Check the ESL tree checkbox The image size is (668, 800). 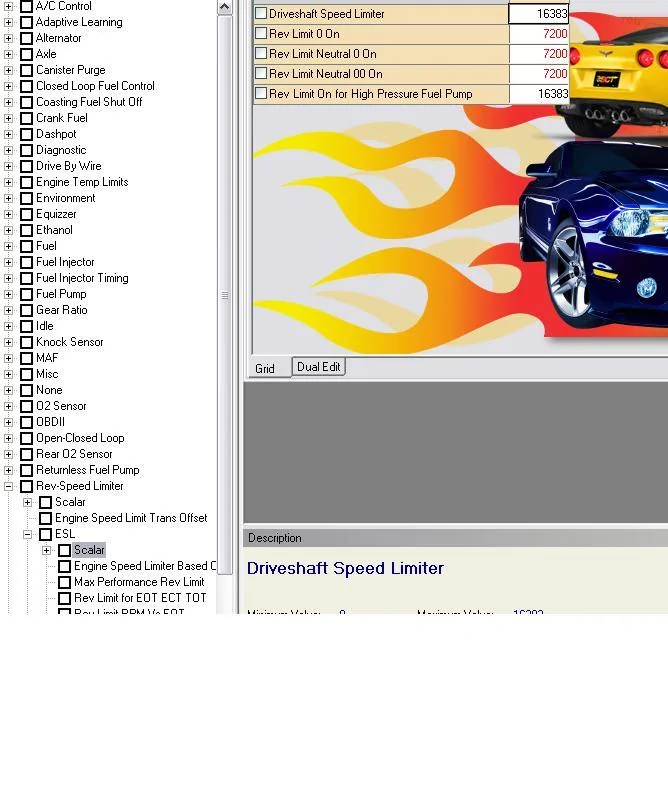tap(45, 534)
